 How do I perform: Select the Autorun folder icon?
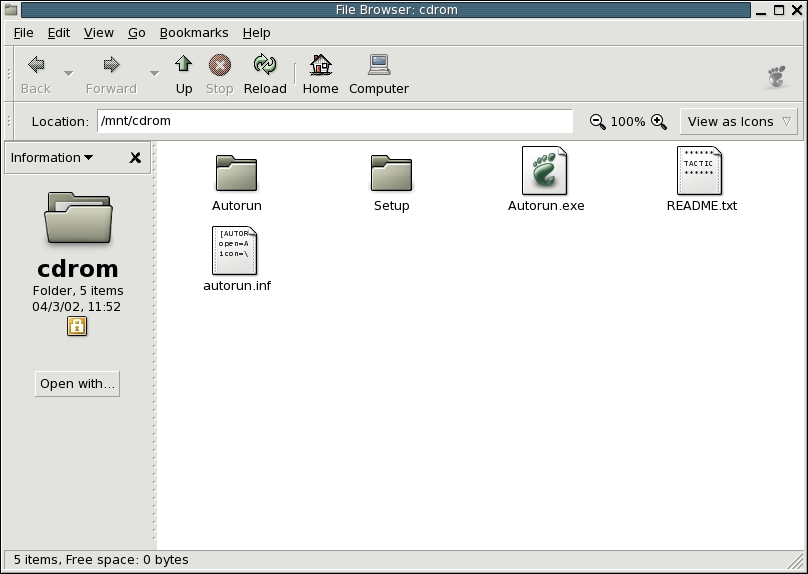pos(236,173)
